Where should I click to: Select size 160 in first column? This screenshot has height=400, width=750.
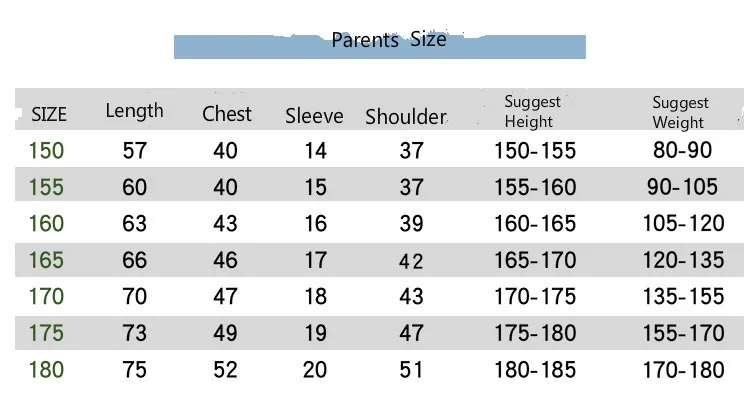pos(46,223)
